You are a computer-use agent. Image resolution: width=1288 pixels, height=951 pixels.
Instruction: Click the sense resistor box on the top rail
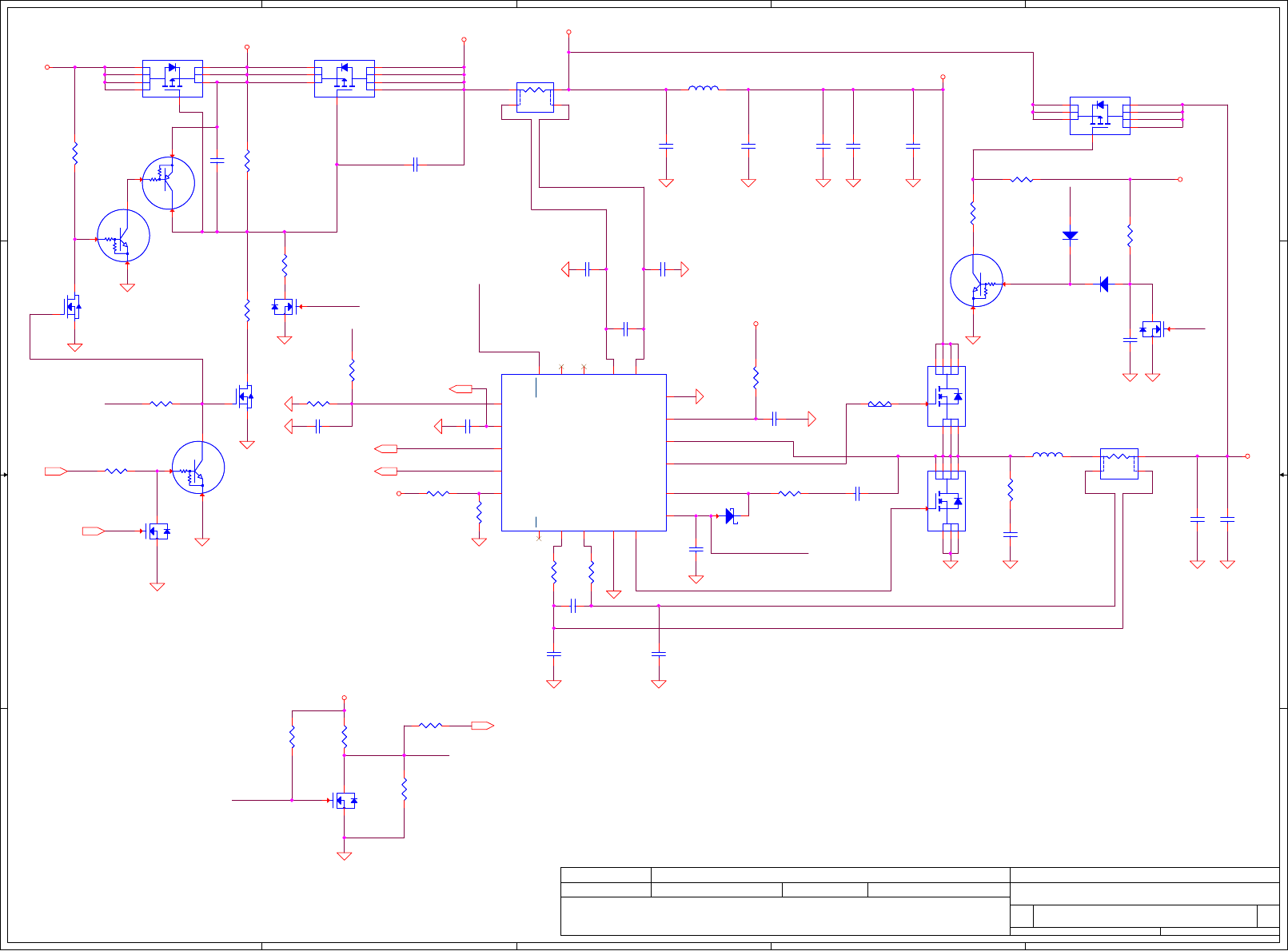535,97
